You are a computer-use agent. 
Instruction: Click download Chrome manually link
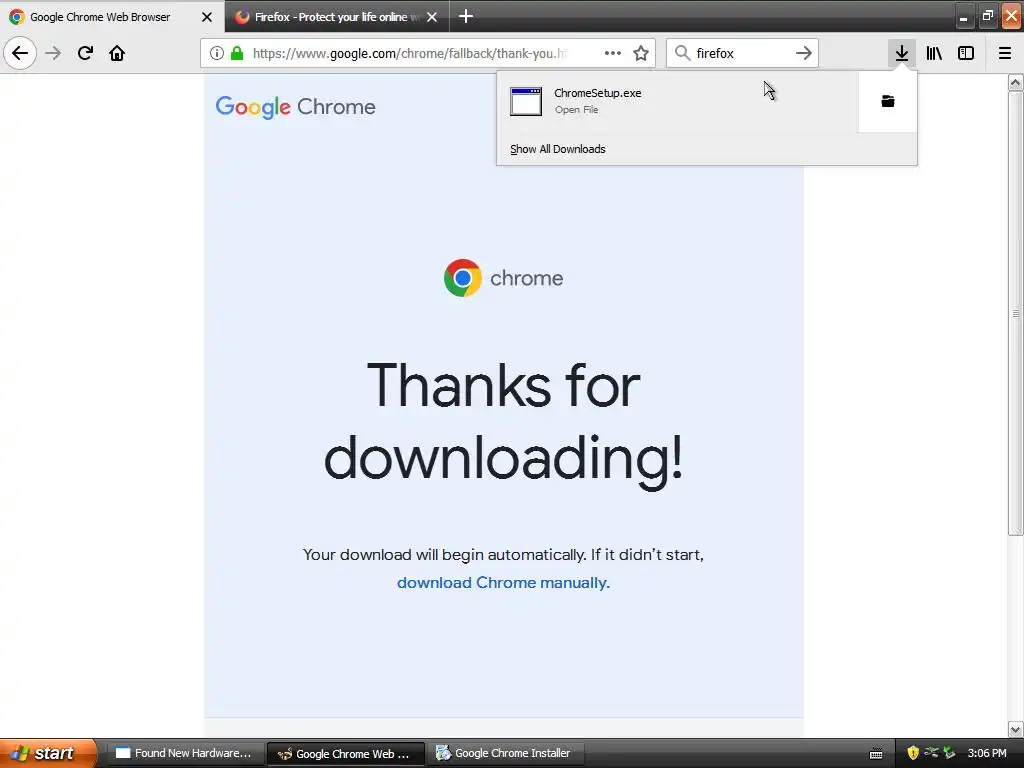coord(504,583)
